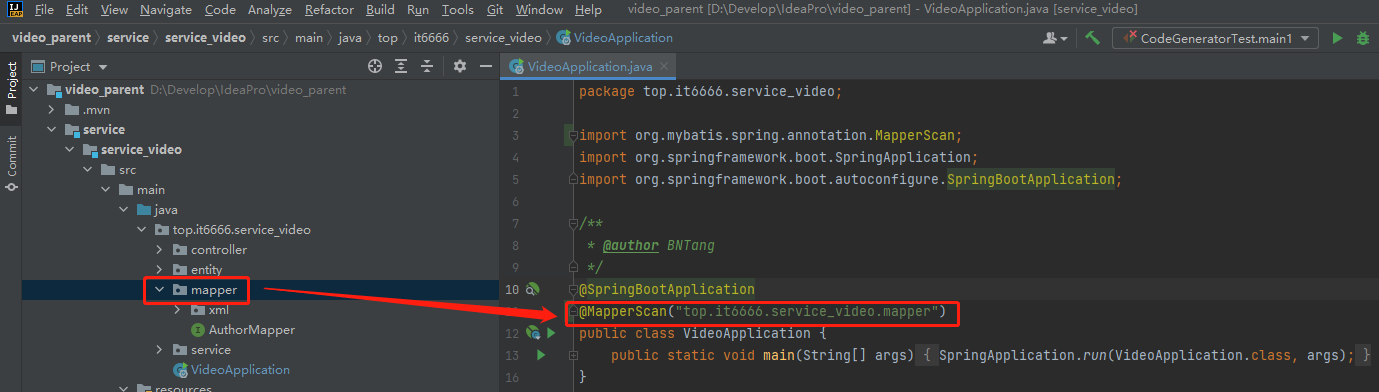Collapse the service module node
This screenshot has width=1379, height=392.
[51, 129]
